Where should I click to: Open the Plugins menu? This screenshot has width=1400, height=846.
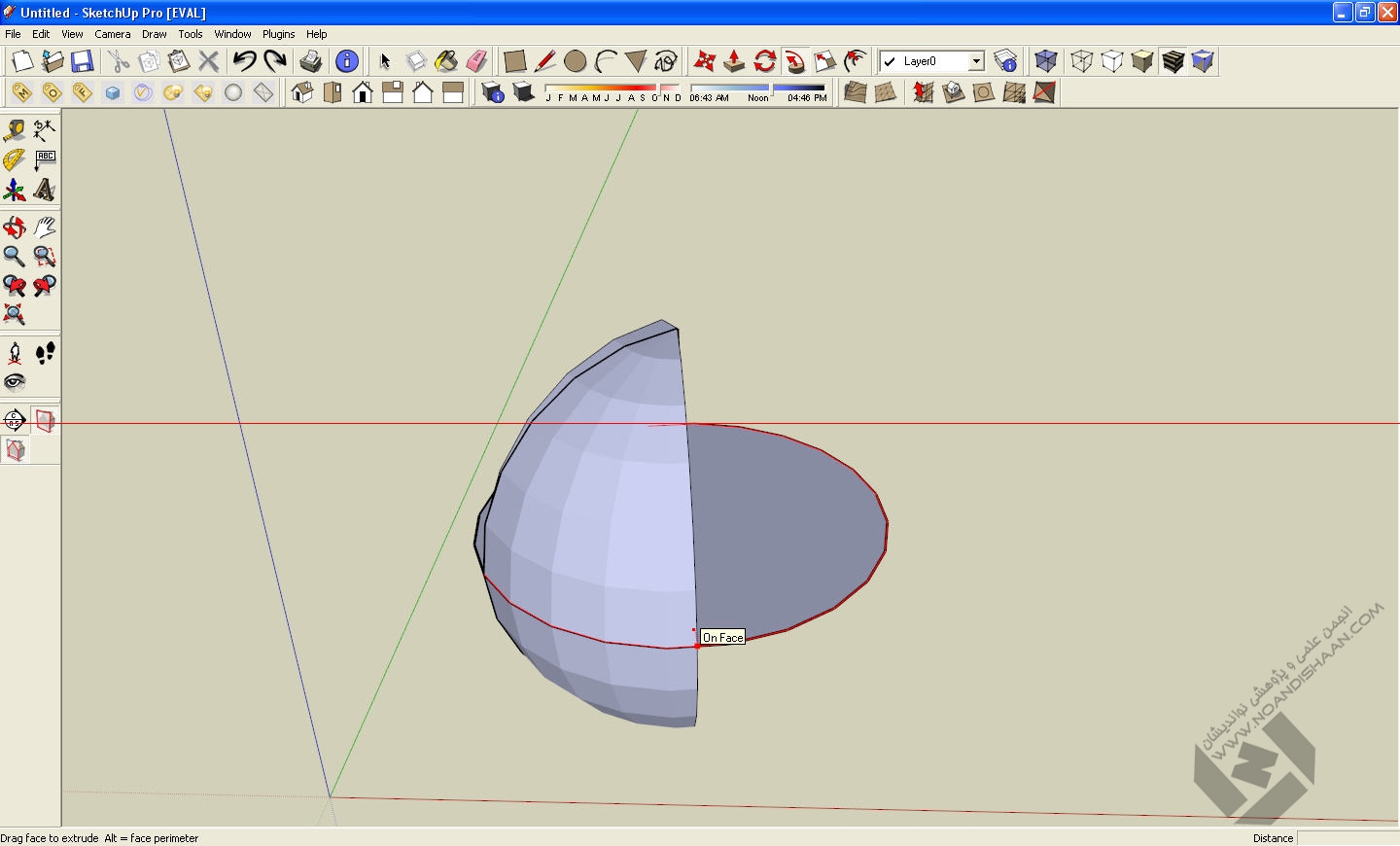tap(278, 34)
